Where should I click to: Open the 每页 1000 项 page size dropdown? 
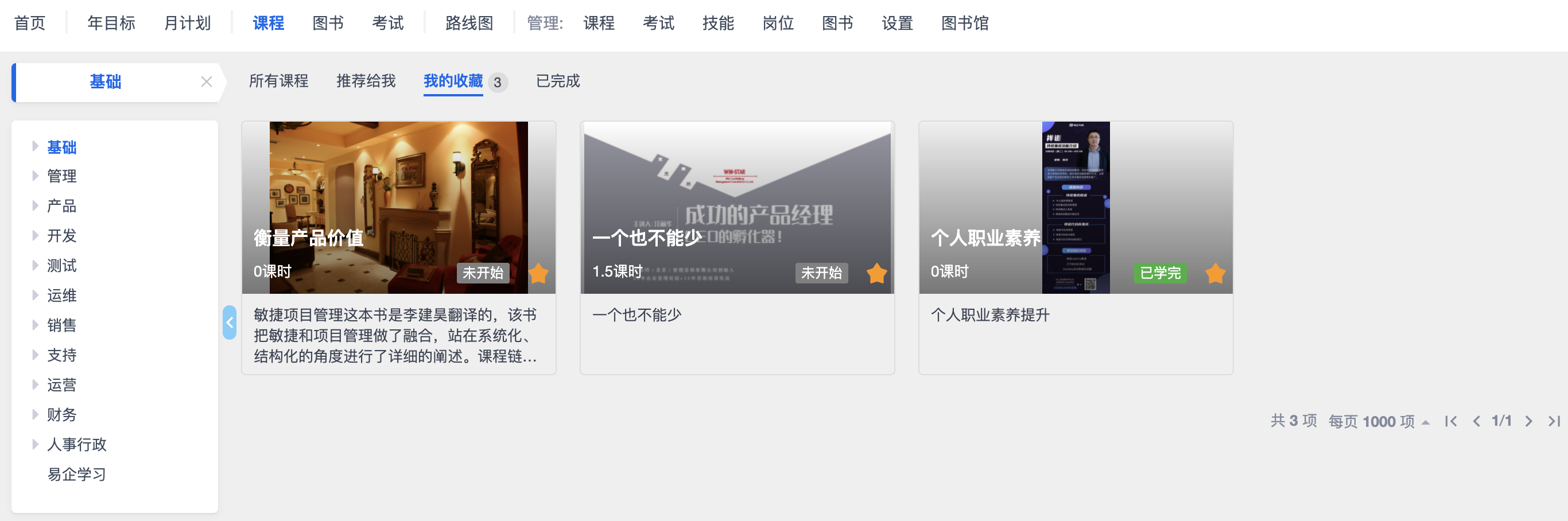pos(1379,421)
